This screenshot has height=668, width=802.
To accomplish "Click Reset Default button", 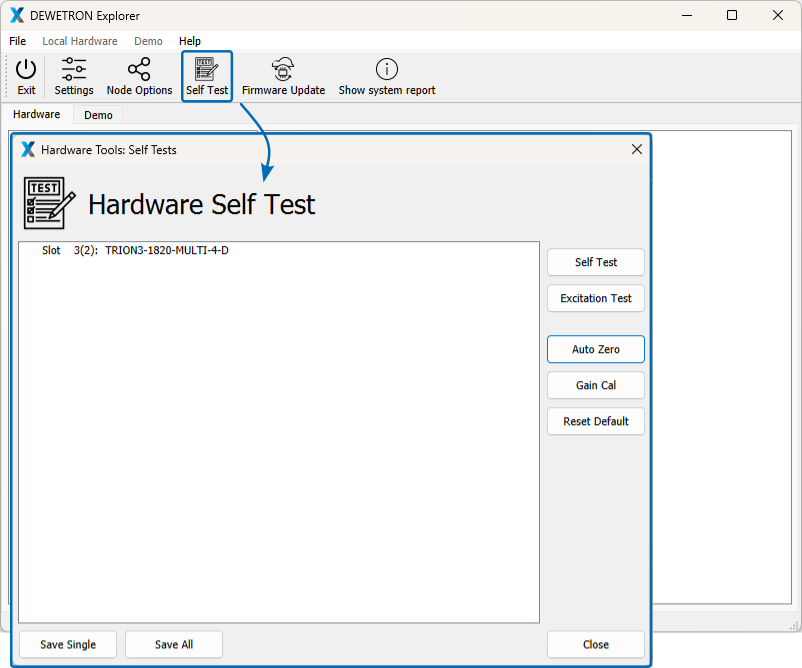I will 596,421.
